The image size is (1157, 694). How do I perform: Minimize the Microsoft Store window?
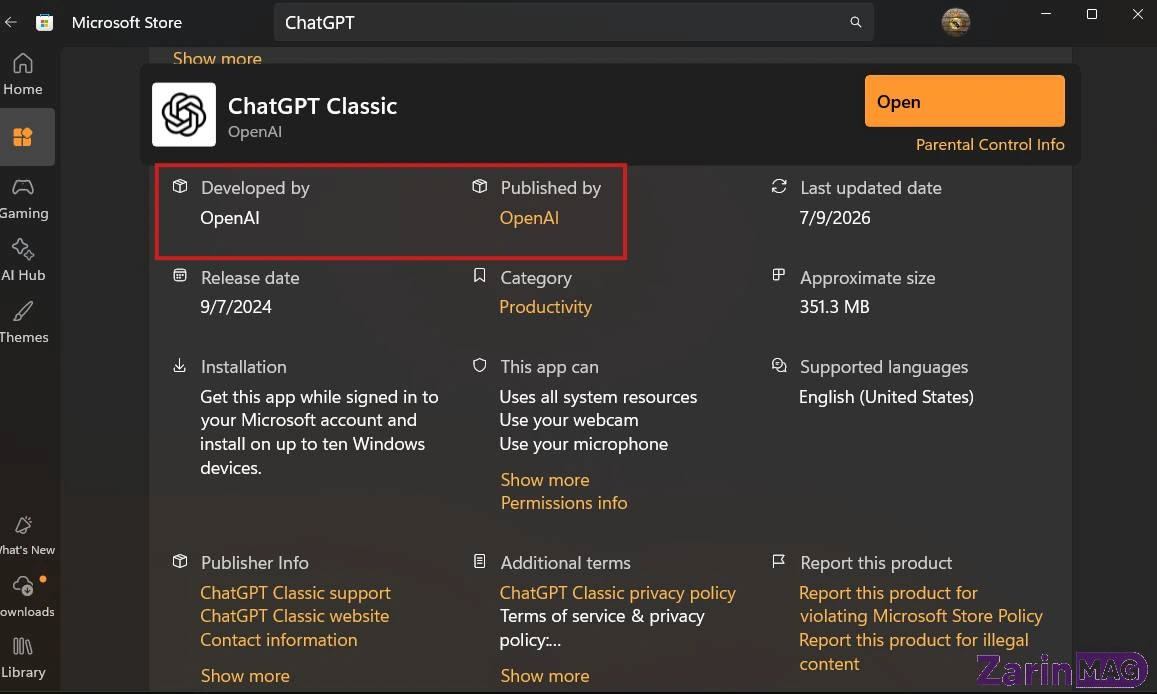1046,14
